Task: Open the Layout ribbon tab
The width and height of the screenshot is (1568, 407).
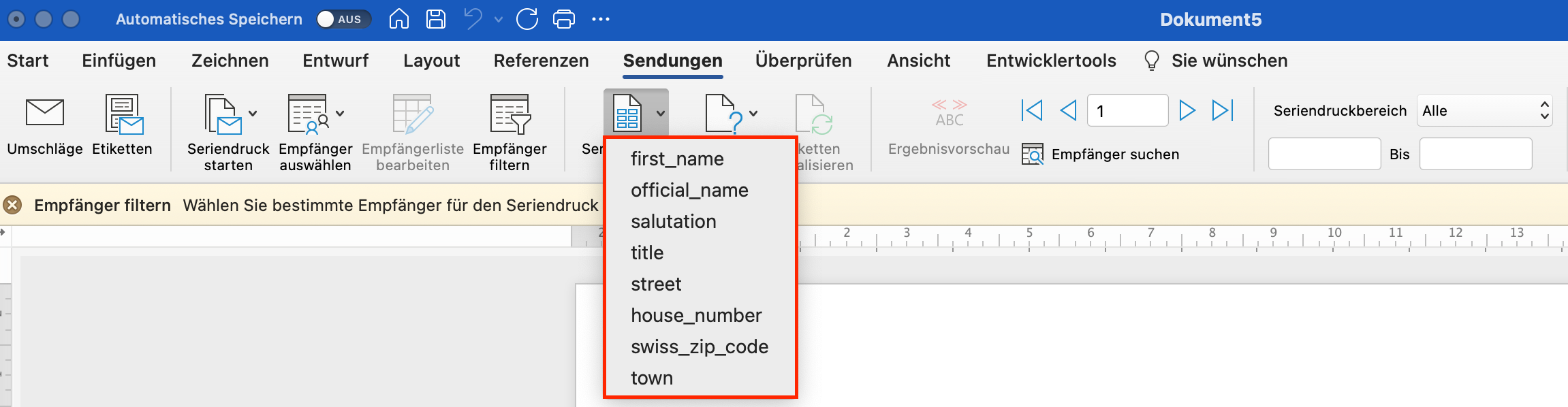Action: pos(431,61)
